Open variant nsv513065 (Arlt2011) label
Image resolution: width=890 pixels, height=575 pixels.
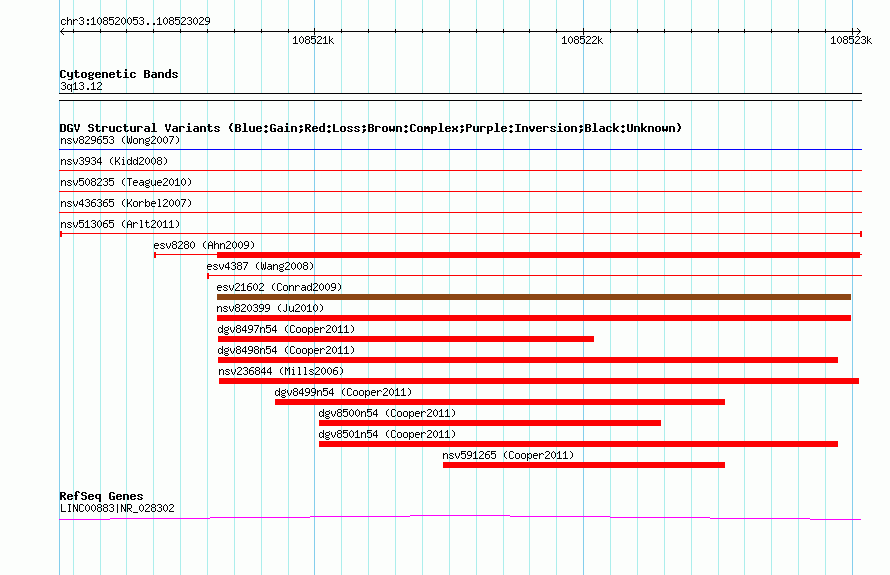(120, 224)
